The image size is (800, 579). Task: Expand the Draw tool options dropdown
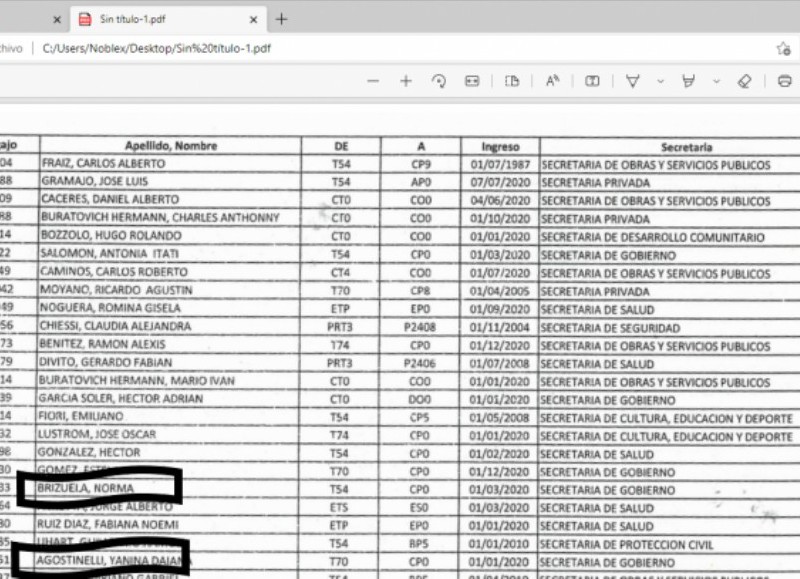pyautogui.click(x=660, y=82)
